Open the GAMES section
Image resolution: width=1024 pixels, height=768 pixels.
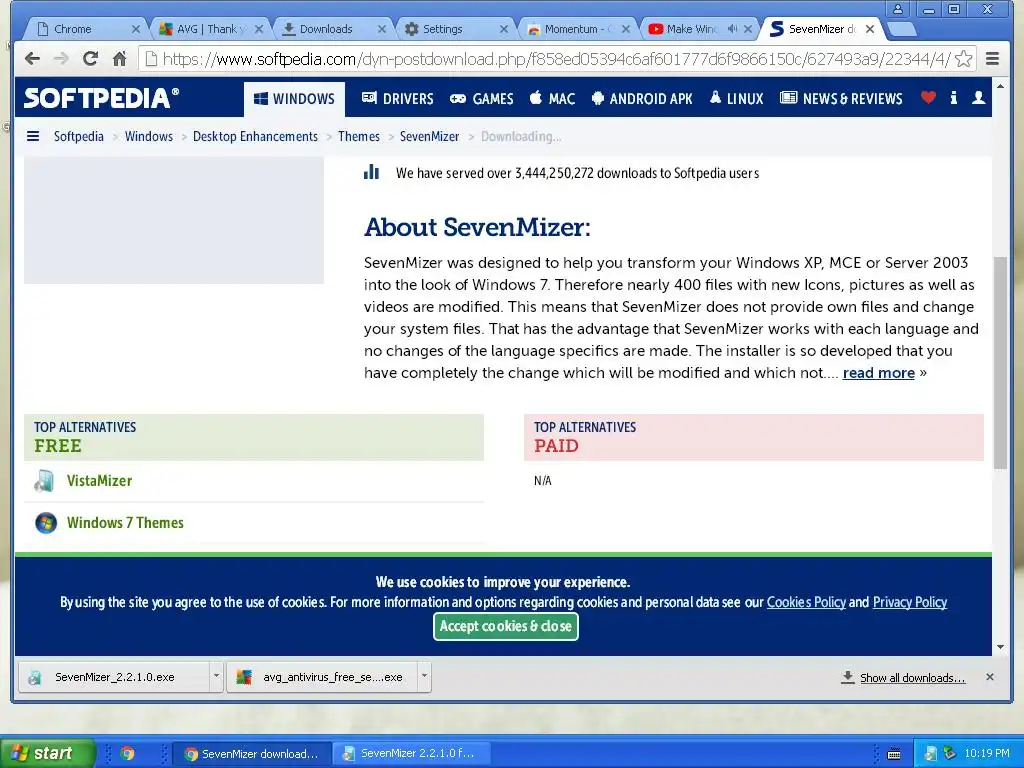[482, 99]
